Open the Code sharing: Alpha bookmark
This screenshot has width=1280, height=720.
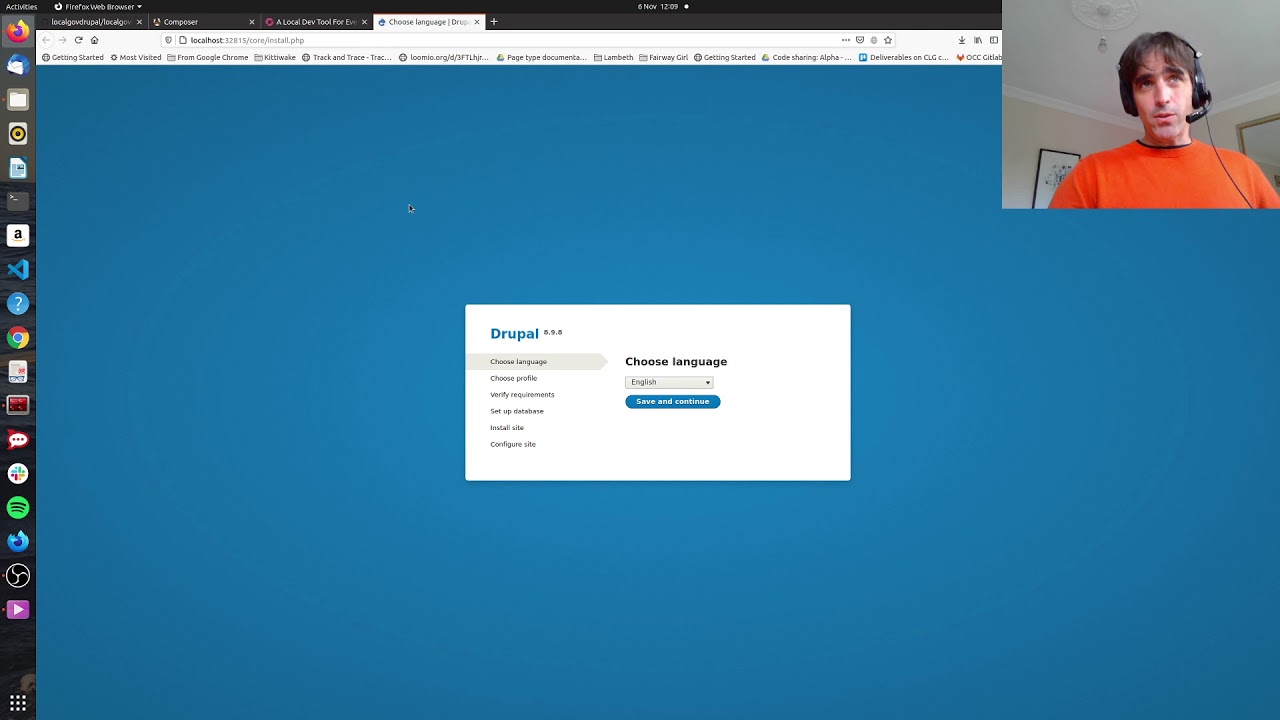point(807,57)
